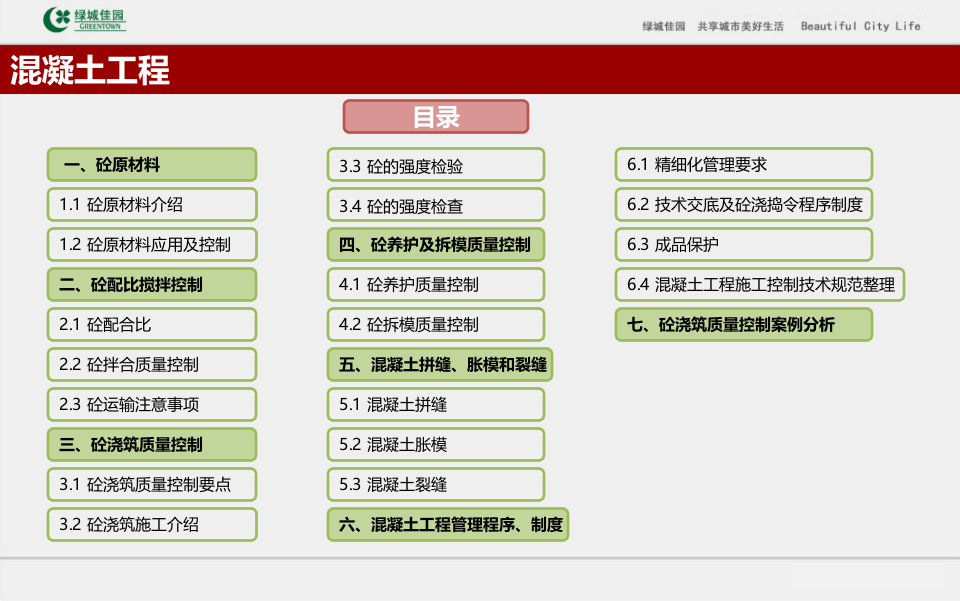Select 2.3 砼运输注意事项
This screenshot has width=960, height=601.
click(x=152, y=405)
